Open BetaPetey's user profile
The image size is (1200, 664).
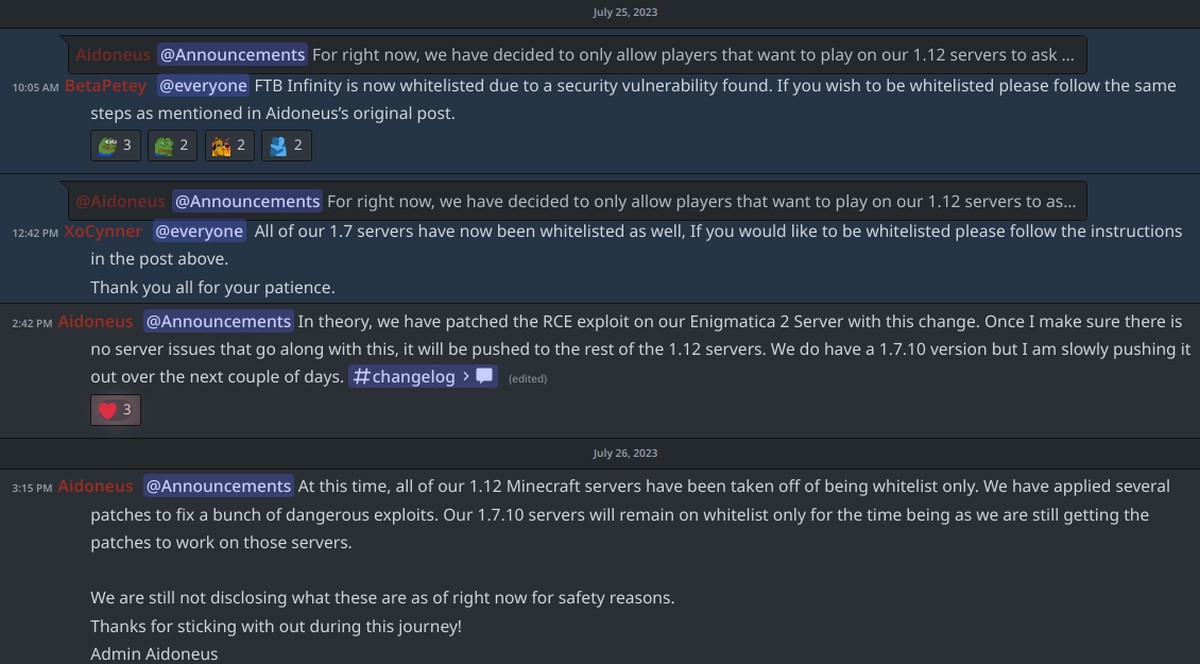(105, 87)
